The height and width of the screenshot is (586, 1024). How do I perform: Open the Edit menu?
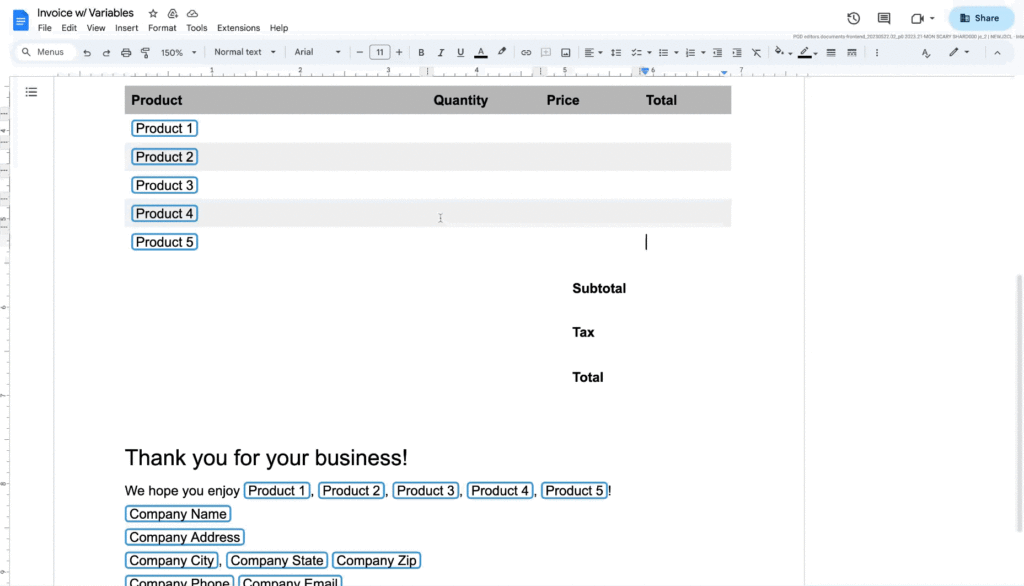(x=69, y=28)
